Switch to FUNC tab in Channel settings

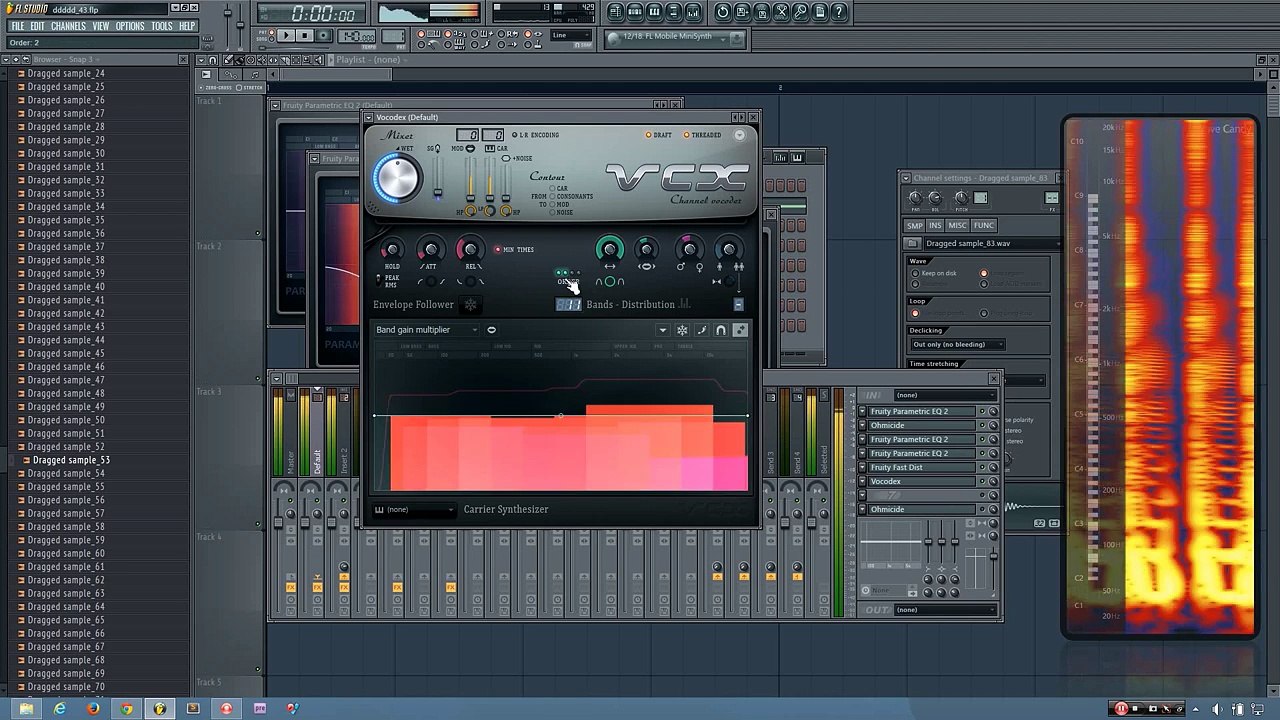pos(984,226)
